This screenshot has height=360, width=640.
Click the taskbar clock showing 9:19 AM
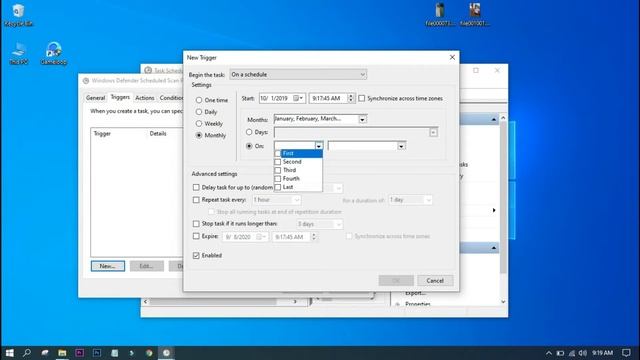[602, 353]
